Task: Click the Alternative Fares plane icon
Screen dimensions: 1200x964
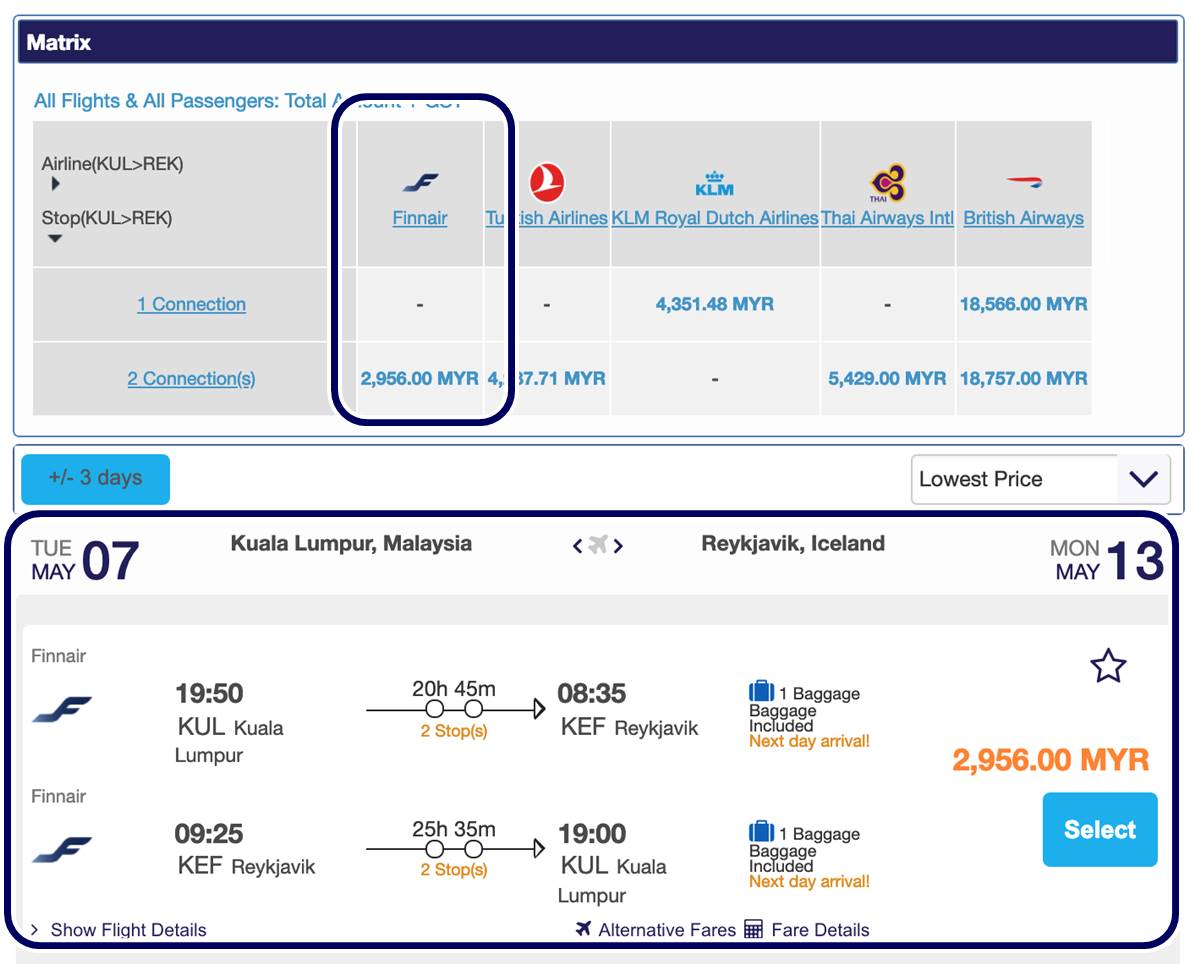Action: coord(585,930)
